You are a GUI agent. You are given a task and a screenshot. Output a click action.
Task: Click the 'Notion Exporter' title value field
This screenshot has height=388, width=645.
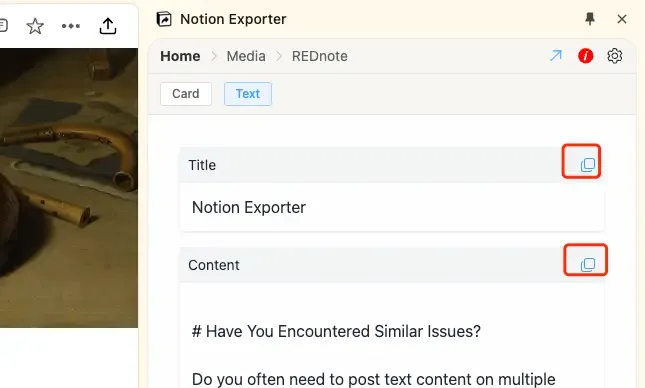click(x=392, y=207)
